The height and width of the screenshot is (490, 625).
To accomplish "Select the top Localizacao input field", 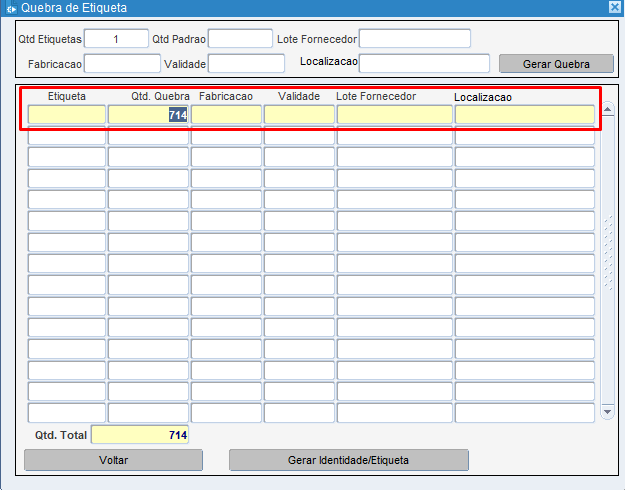I will [x=424, y=64].
